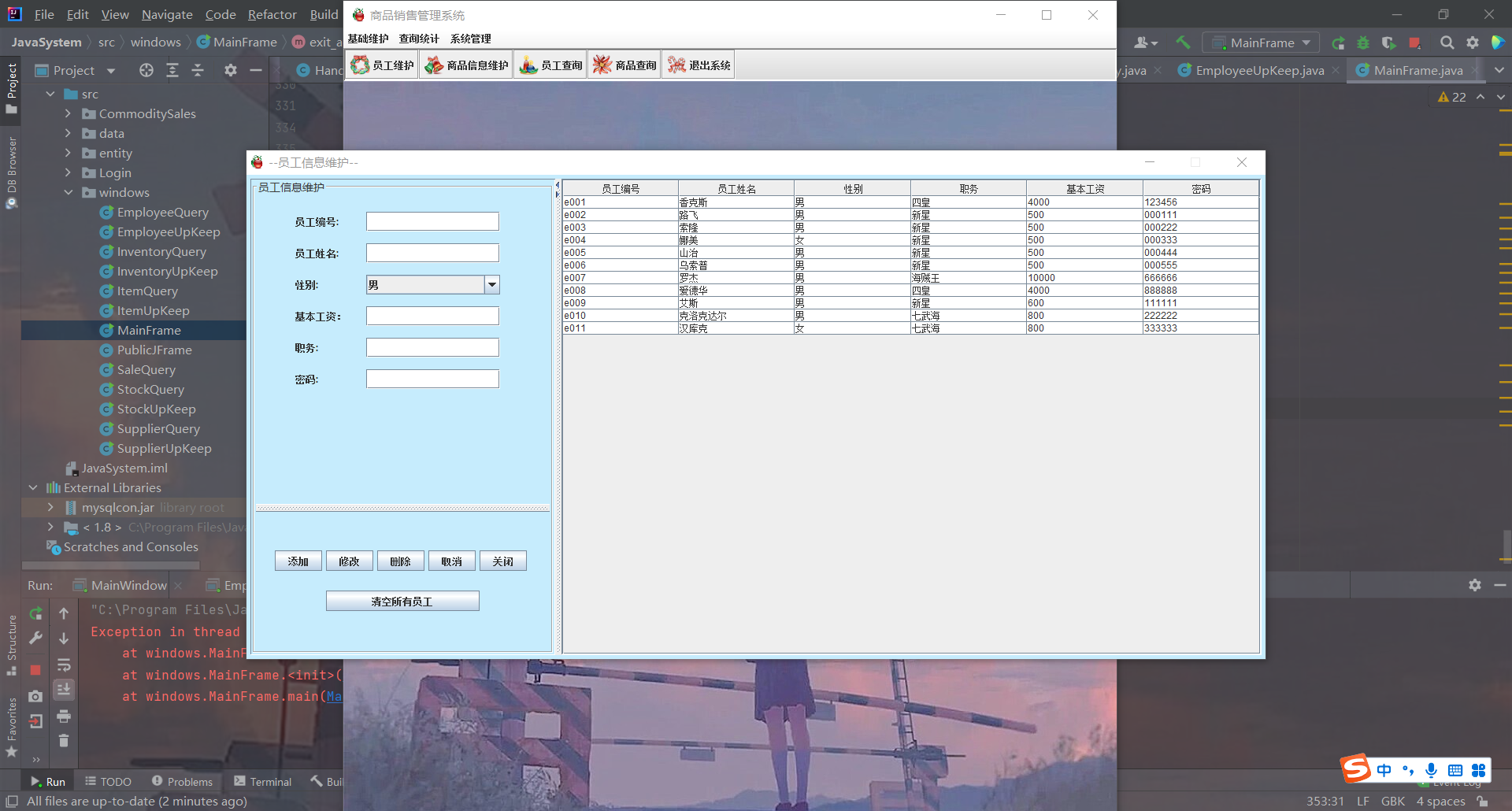Click the 基本工资 column header

point(1084,189)
